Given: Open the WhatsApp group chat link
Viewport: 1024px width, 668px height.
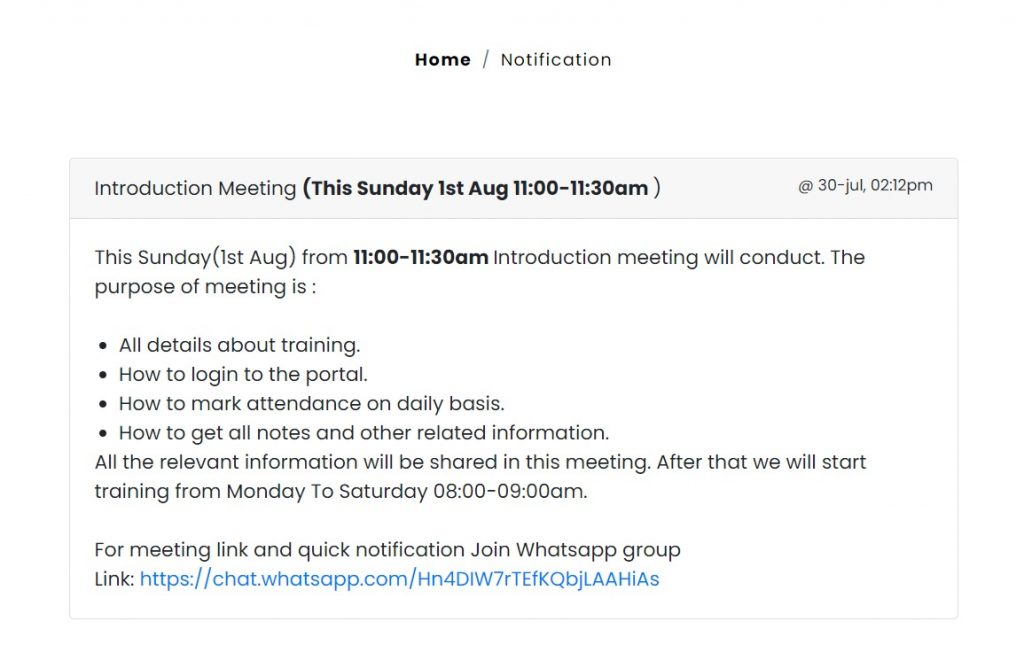Looking at the screenshot, I should tap(399, 579).
